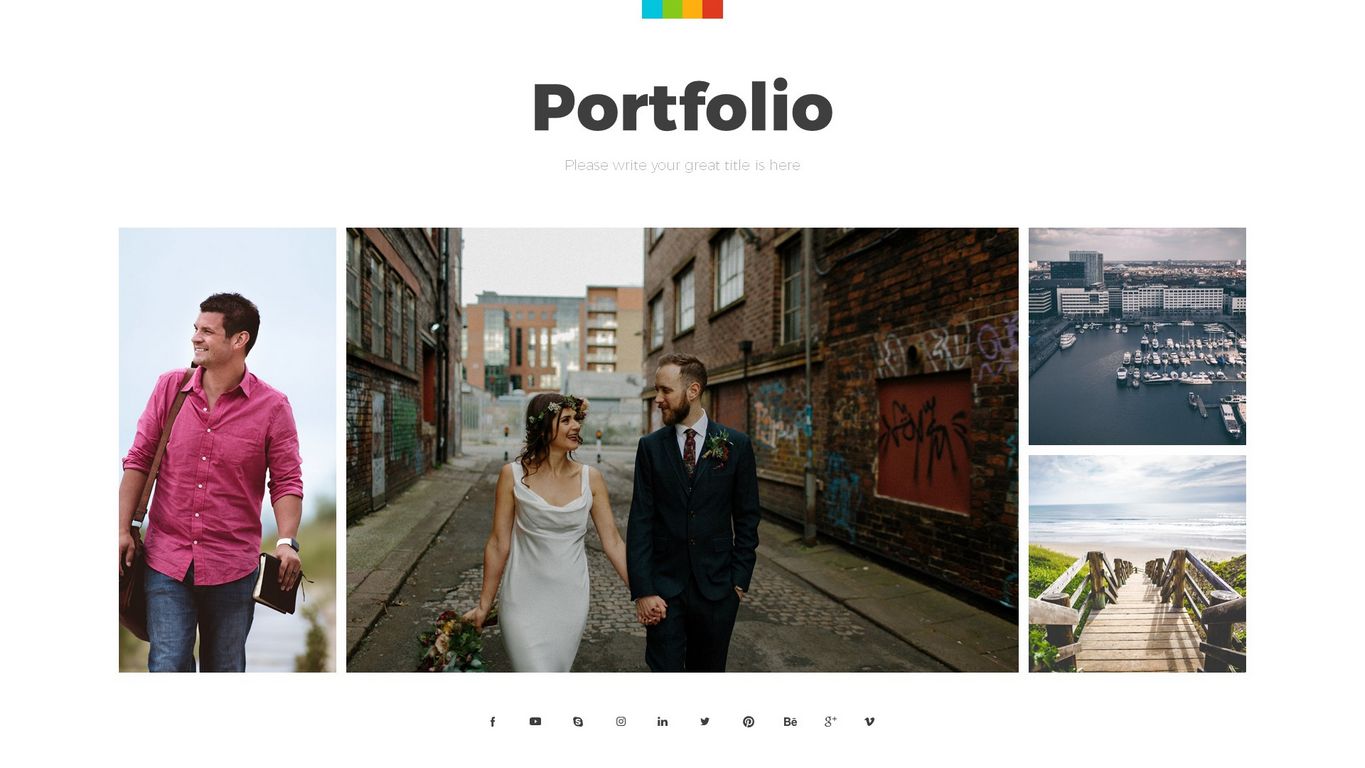This screenshot has height=768, width=1365.
Task: Click the red color block at top
Action: point(712,9)
